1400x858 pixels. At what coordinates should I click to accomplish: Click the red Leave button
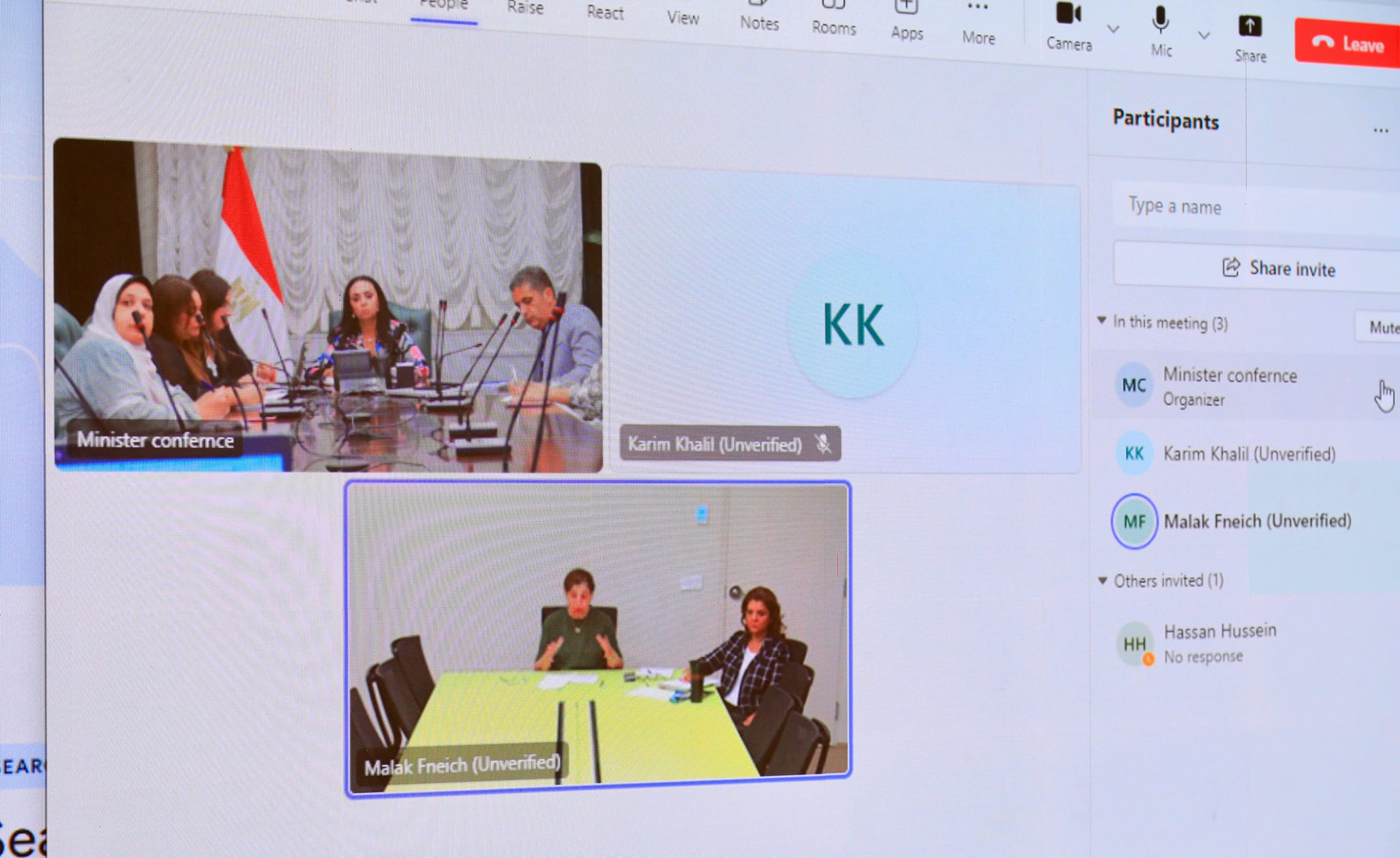point(1348,43)
